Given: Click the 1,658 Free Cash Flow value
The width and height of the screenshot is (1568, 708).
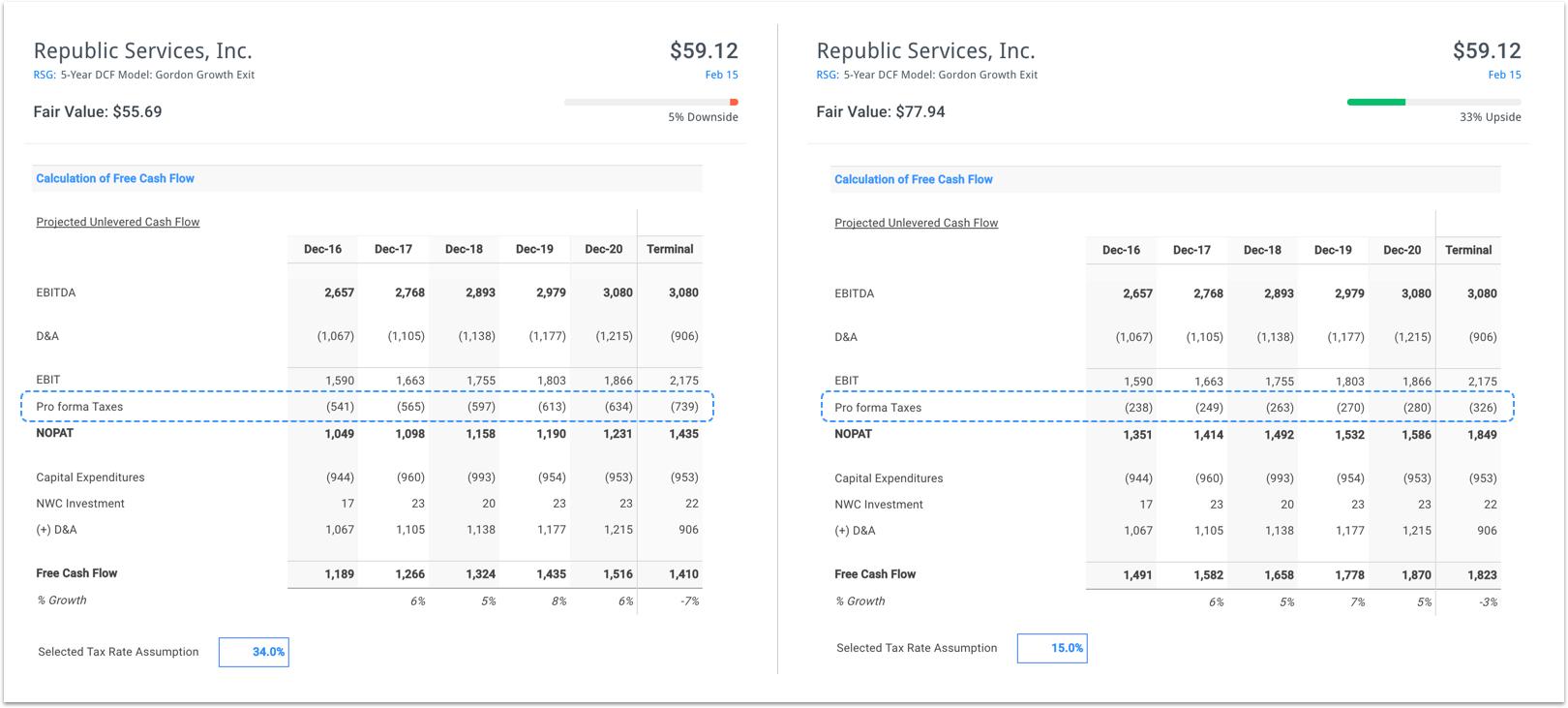Looking at the screenshot, I should [1279, 575].
